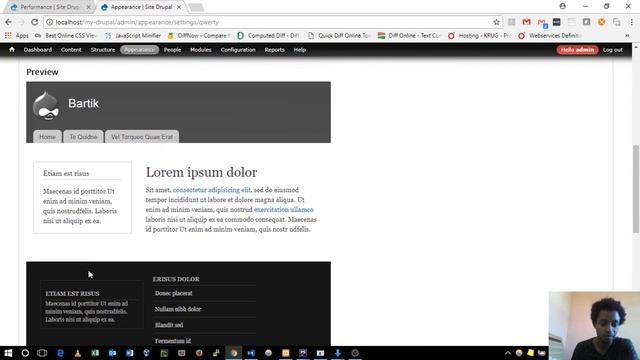Open the Webservices Definit bookmark

(550, 36)
